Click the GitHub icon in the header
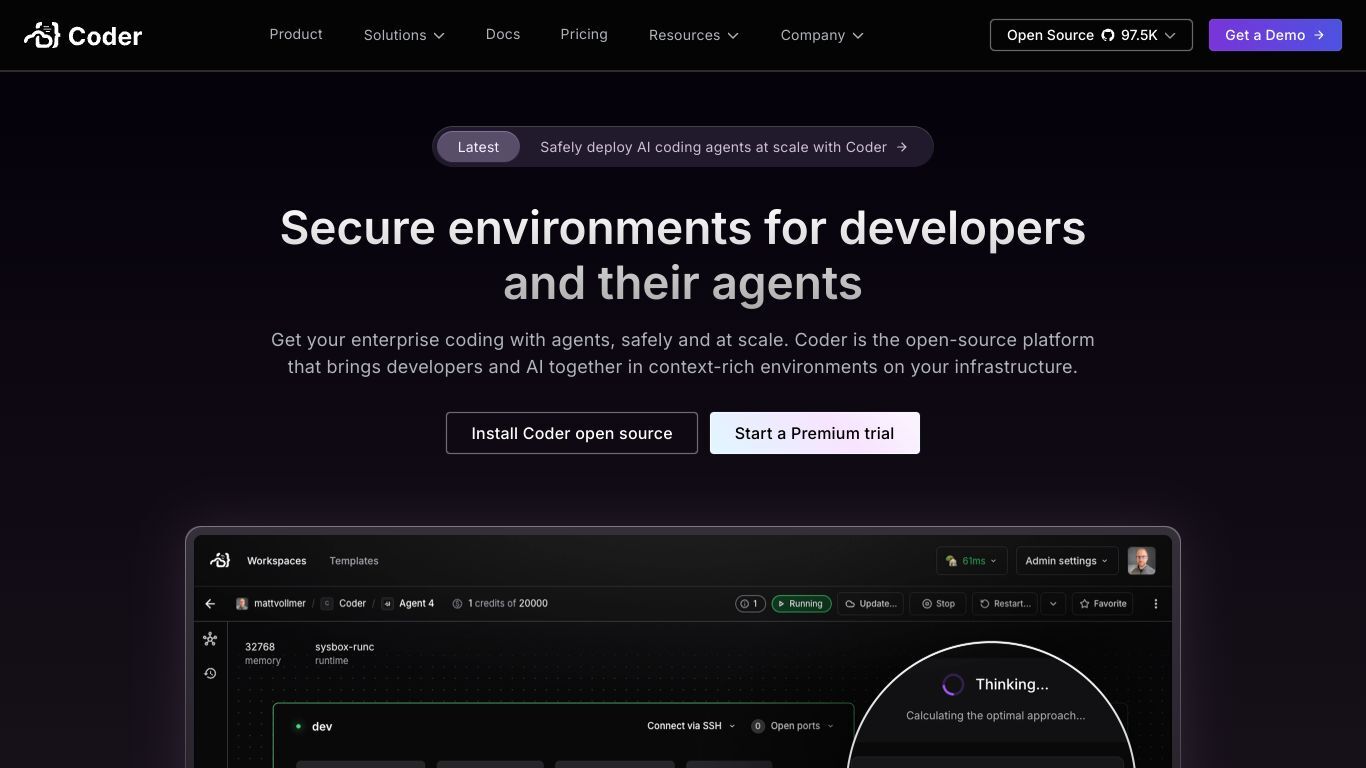Screen dimensions: 1366x768 pos(1108,35)
